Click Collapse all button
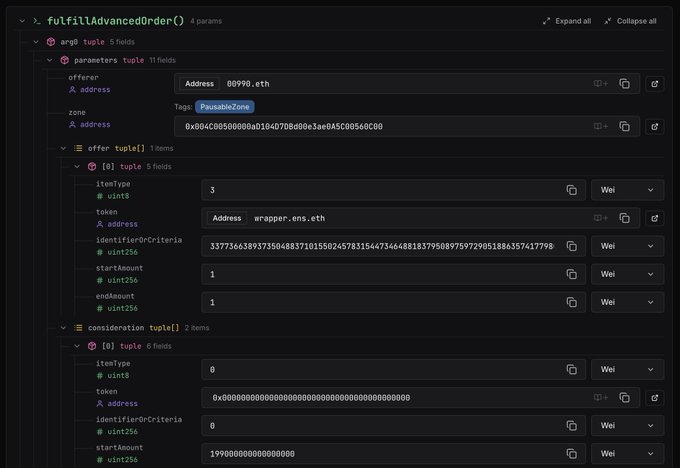The image size is (680, 468). [x=631, y=21]
